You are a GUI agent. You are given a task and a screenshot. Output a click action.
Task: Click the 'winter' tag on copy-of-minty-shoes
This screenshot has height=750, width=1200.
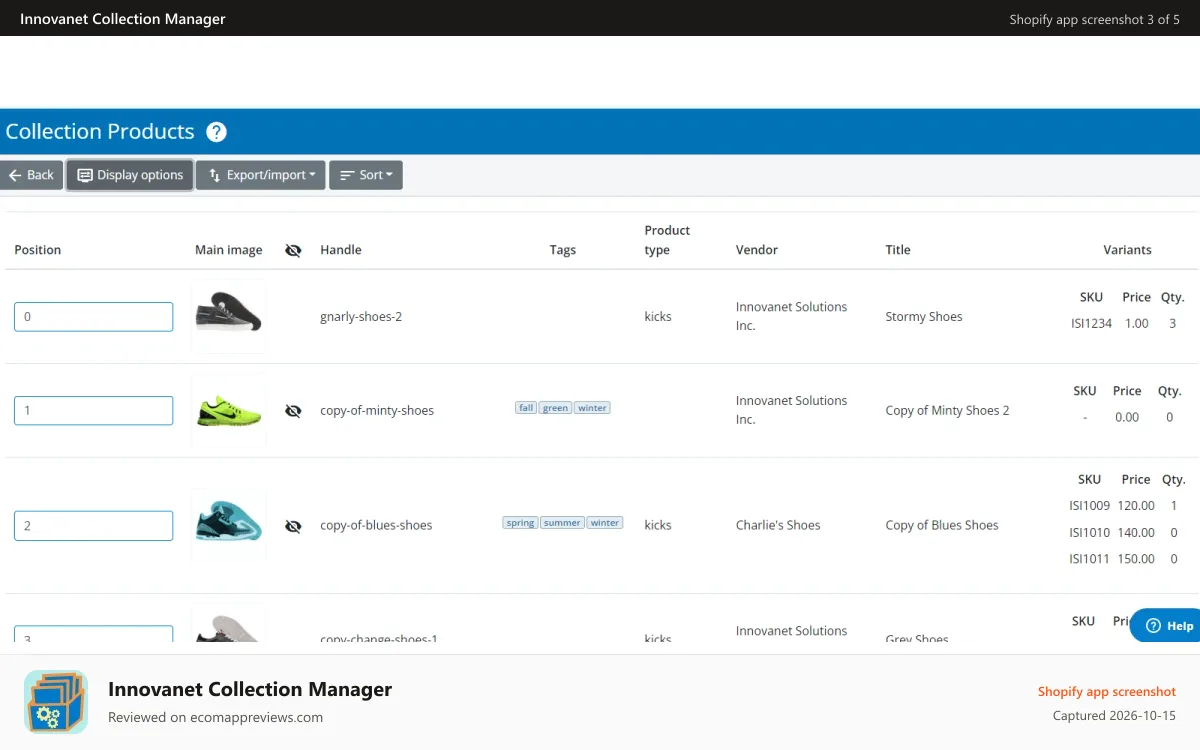pos(592,408)
